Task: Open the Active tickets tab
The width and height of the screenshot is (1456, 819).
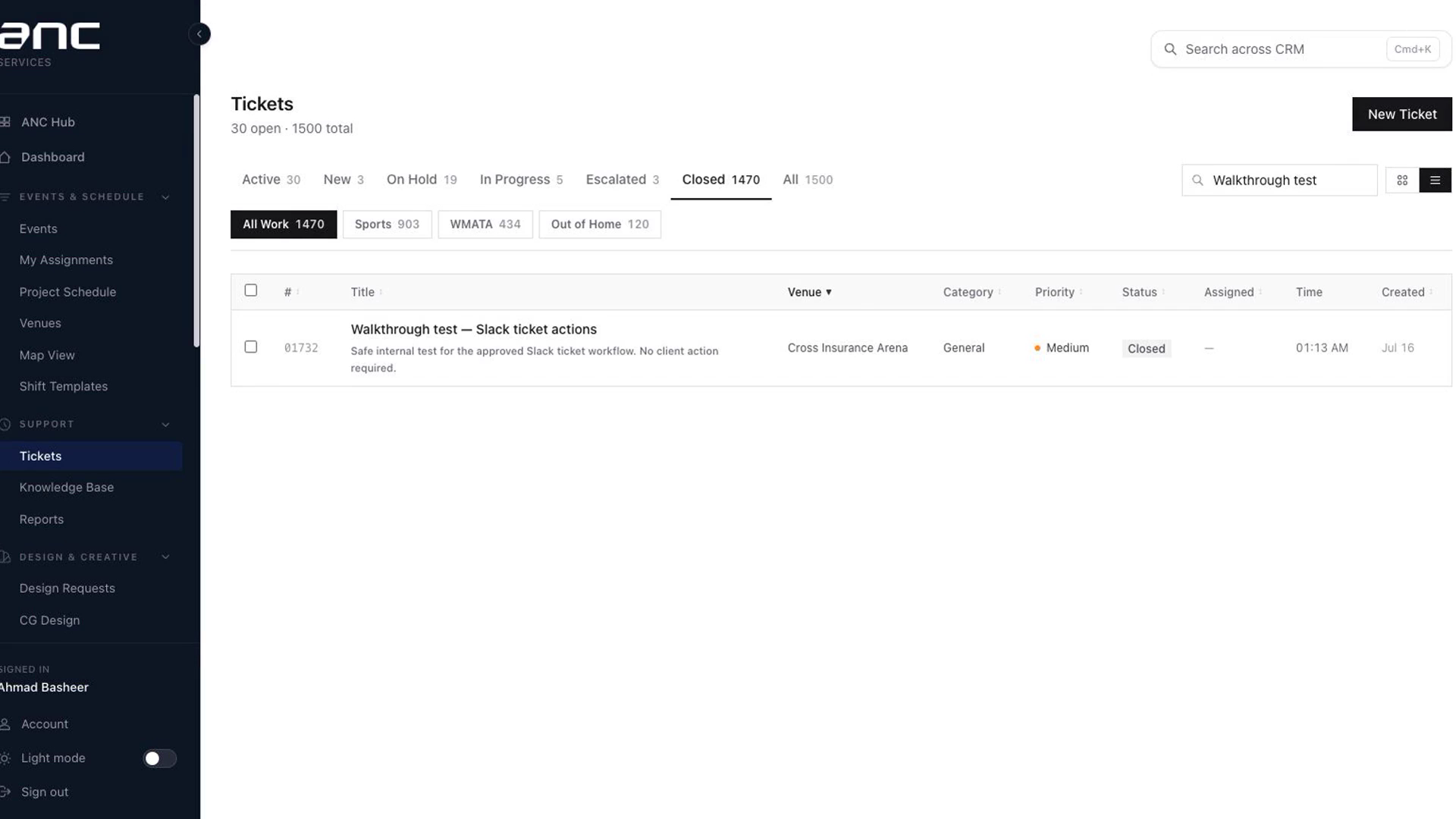Action: click(x=271, y=180)
